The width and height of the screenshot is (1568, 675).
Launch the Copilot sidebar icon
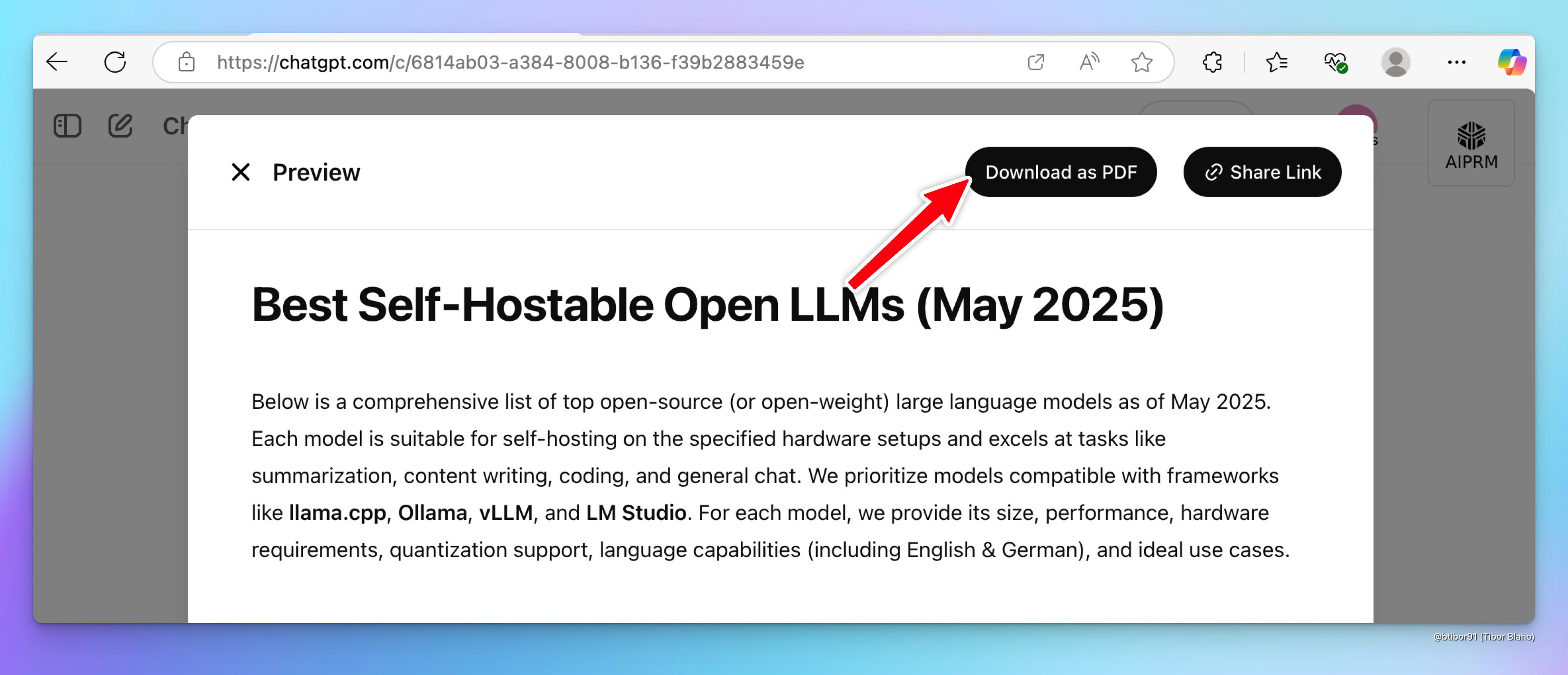pos(1511,62)
